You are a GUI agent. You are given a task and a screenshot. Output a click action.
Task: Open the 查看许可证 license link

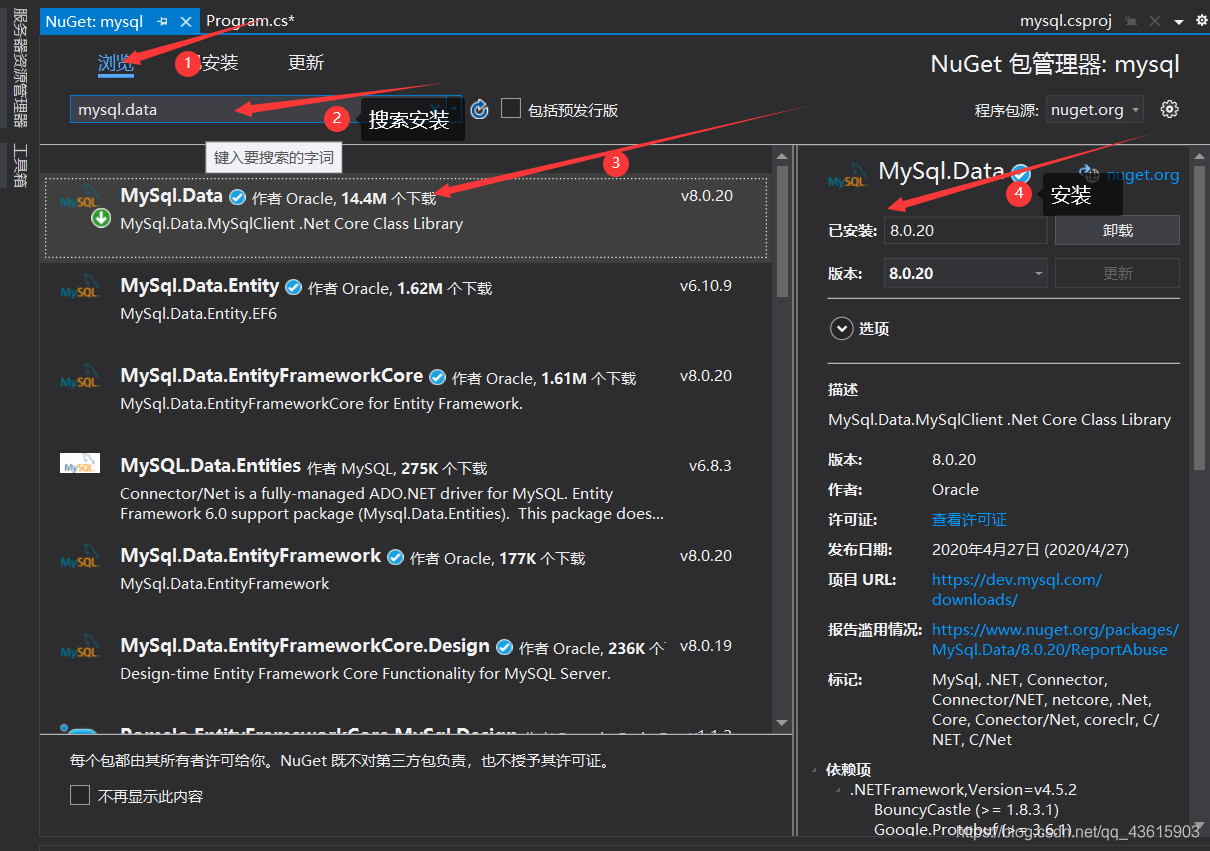click(x=969, y=519)
